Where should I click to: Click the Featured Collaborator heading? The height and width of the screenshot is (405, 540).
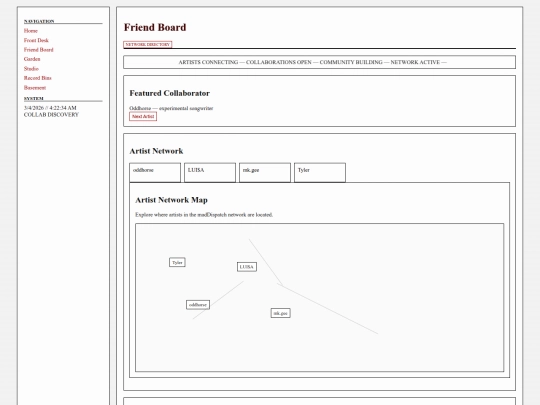[169, 93]
